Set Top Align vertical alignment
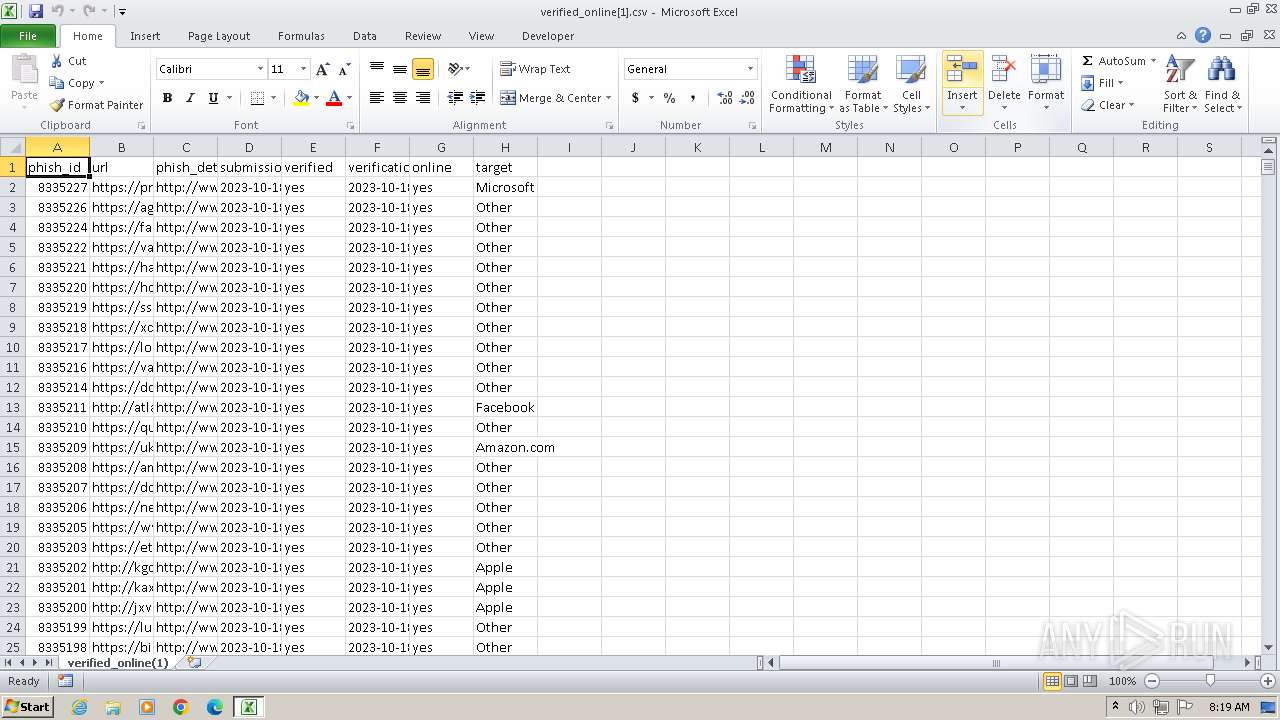1280x720 pixels. (x=377, y=69)
